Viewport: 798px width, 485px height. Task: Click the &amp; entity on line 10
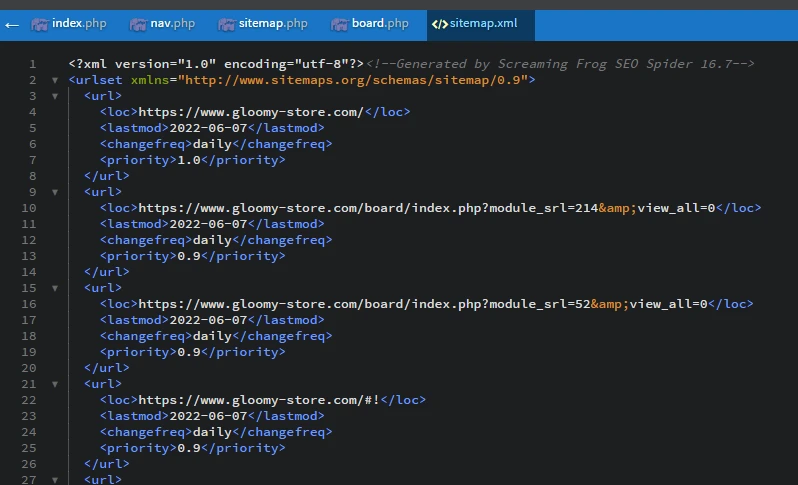(x=617, y=208)
